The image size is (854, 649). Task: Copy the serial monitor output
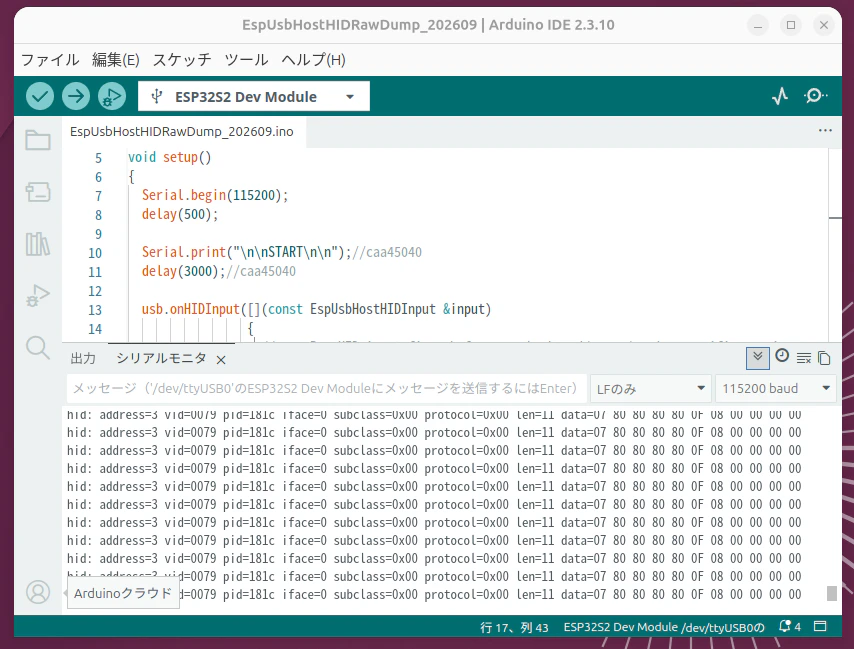tap(825, 358)
